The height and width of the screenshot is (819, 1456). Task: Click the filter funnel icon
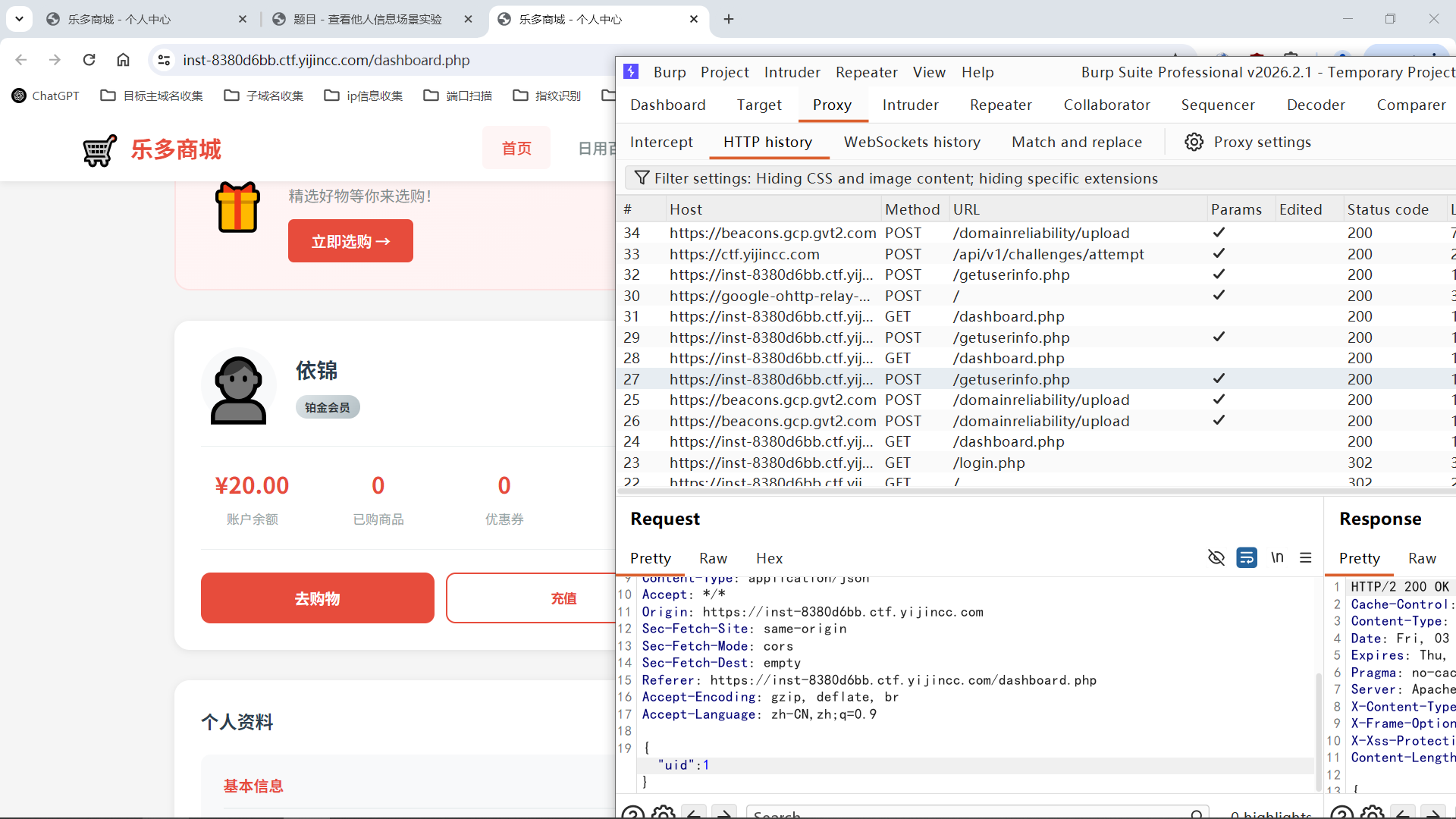pos(642,178)
